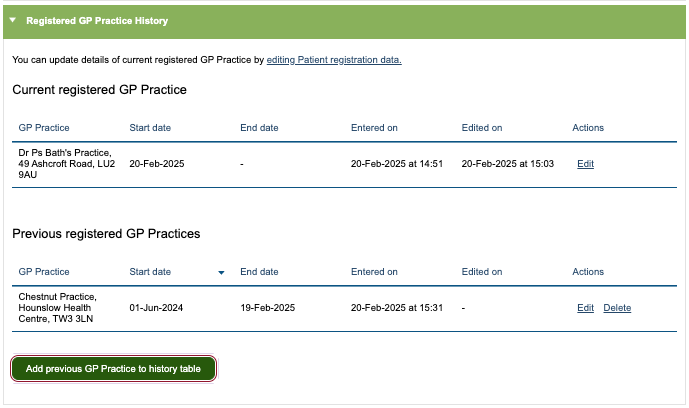
Task: Edit the Chestnut Practice history entry
Action: pos(585,308)
